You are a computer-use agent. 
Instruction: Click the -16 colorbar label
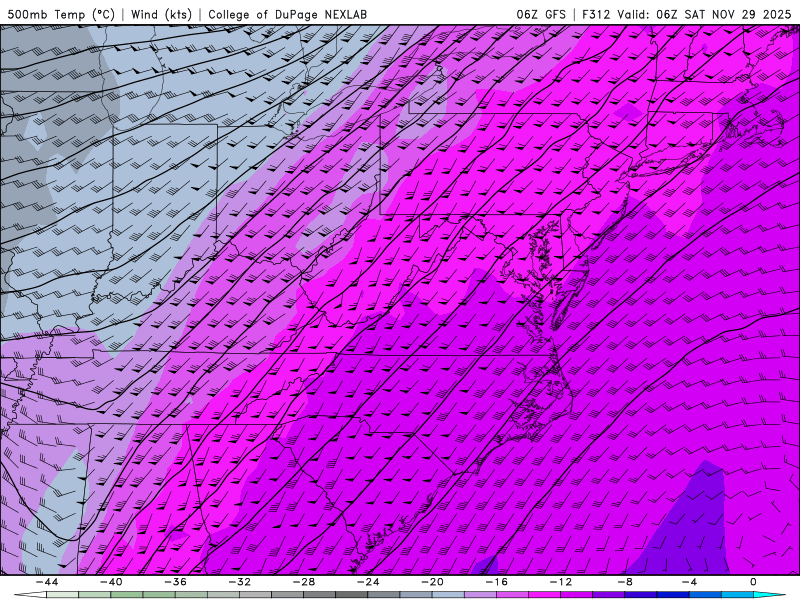pos(497,582)
